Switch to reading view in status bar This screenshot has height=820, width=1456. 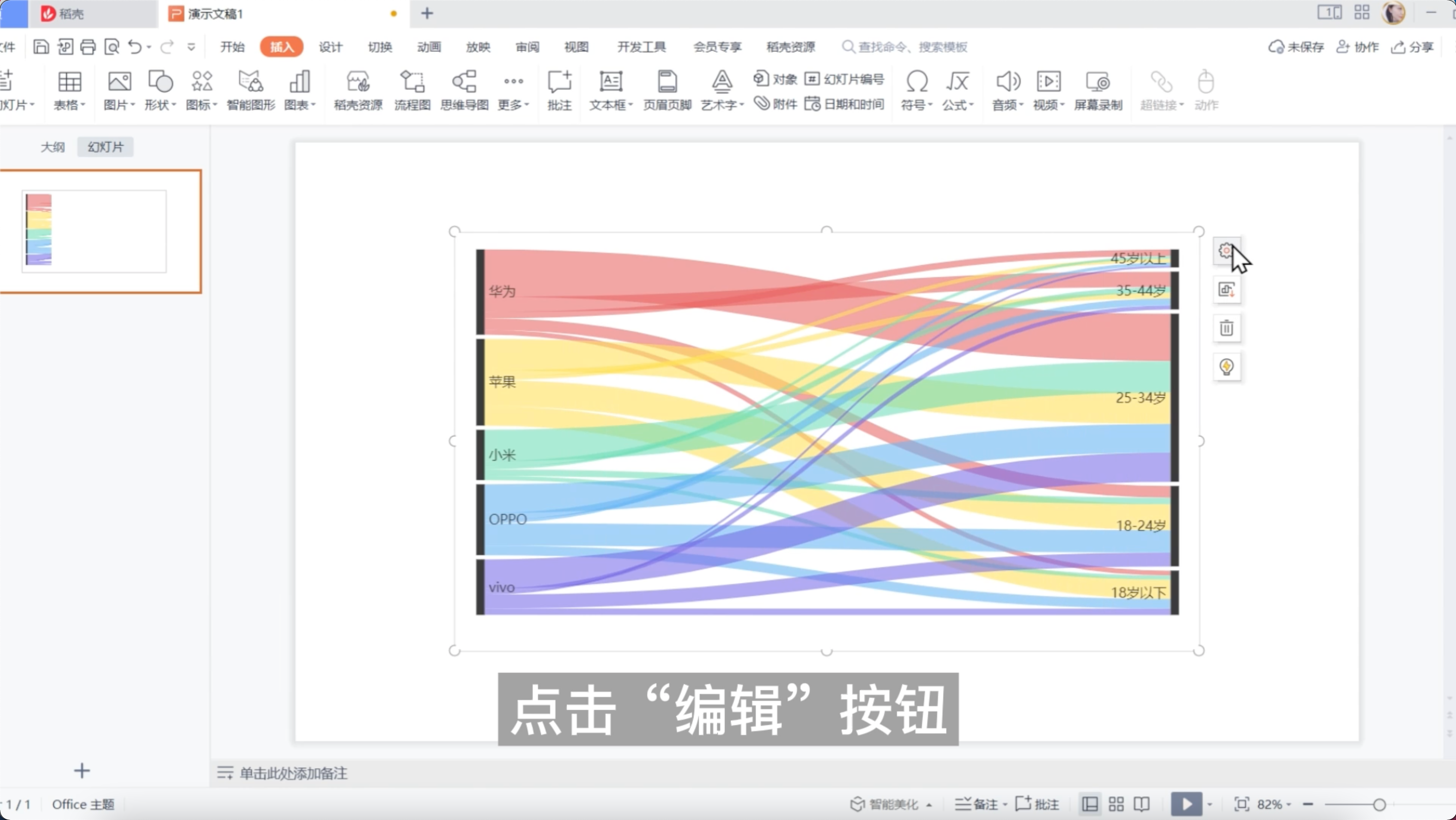click(x=1142, y=804)
